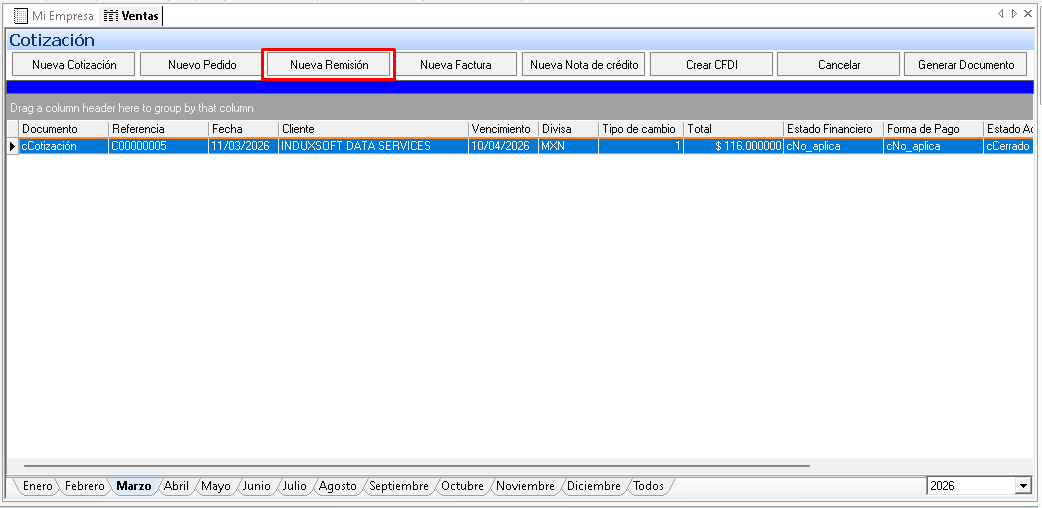Open the 2026 year dropdown
This screenshot has width=1042, height=508.
(x=1022, y=486)
